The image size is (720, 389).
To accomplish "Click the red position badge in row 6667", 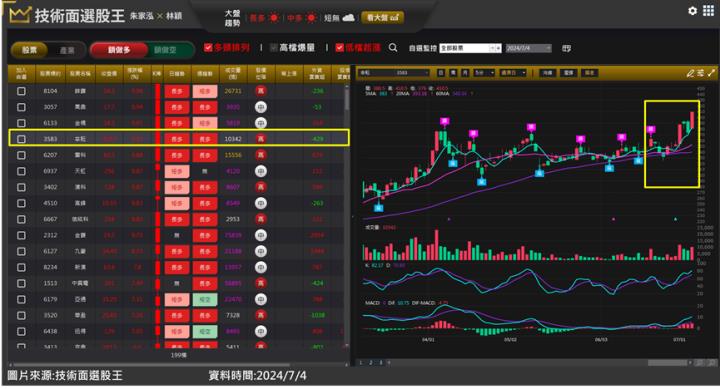I will point(260,219).
